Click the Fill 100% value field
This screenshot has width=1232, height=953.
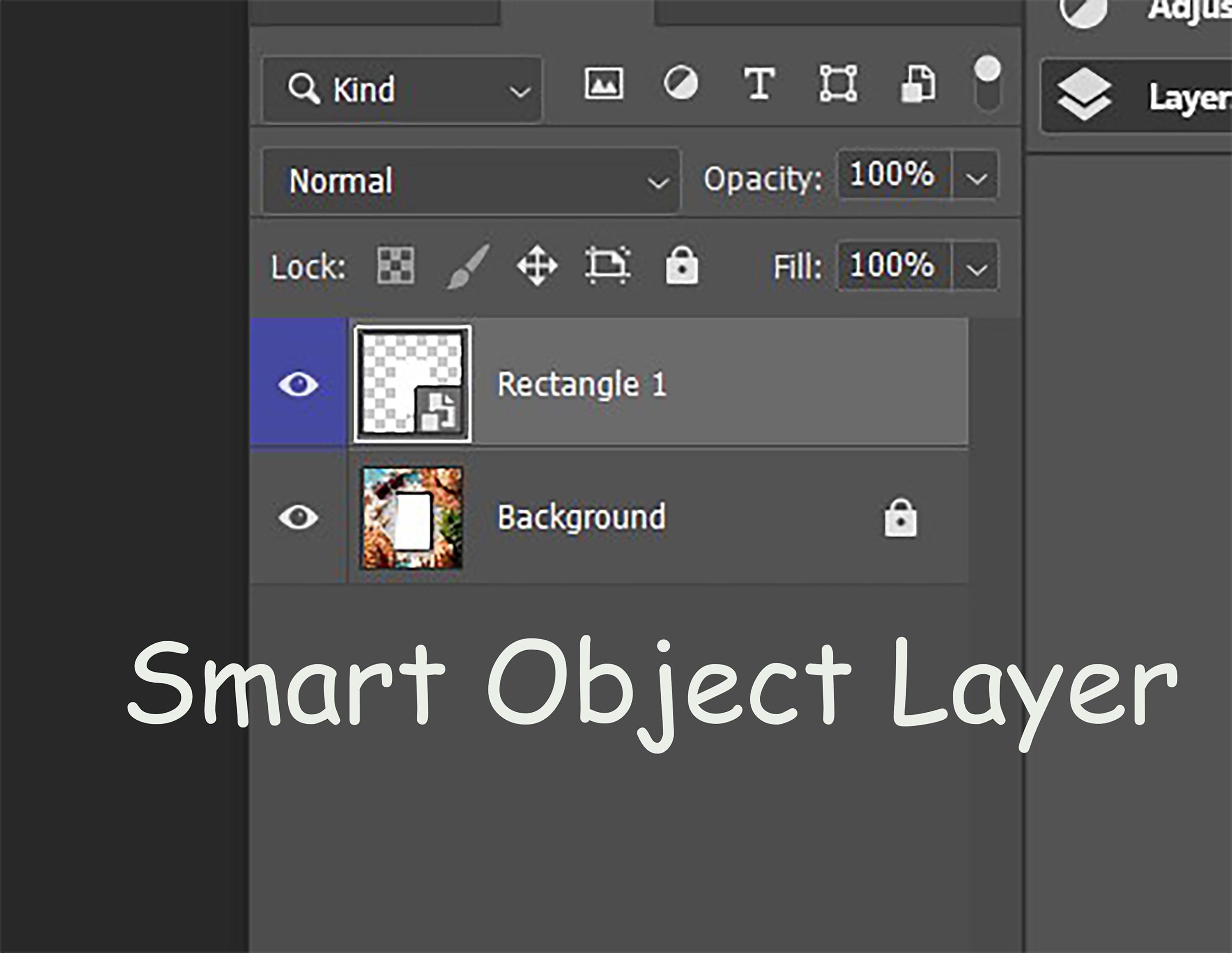(894, 265)
